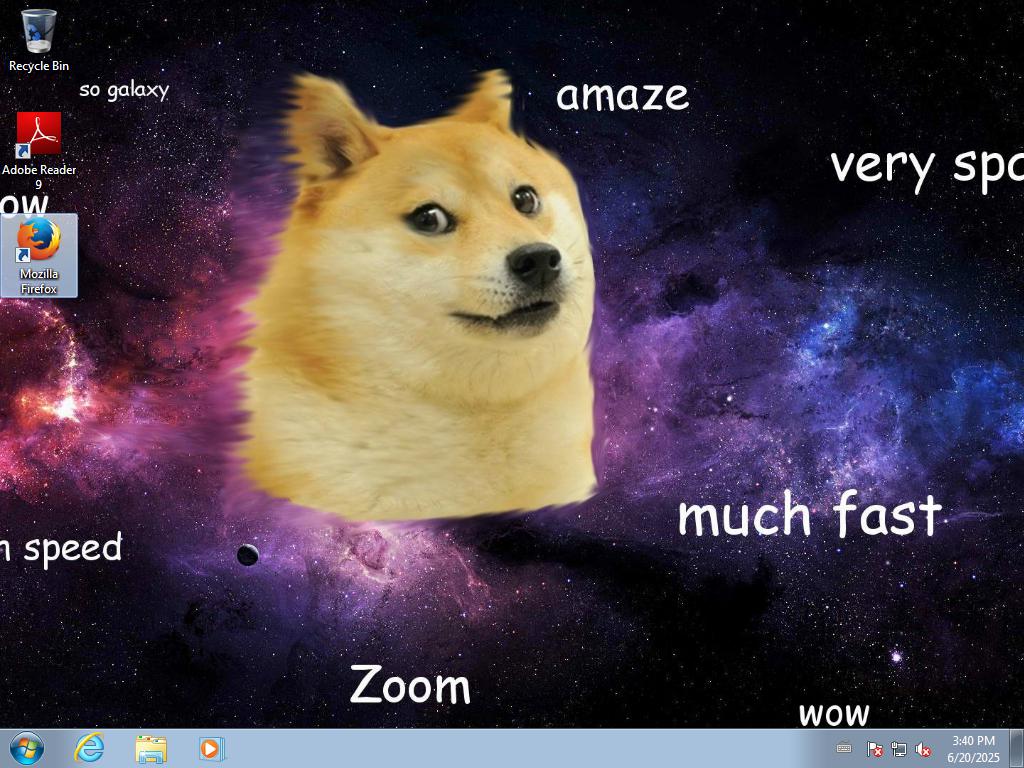Click the Show desktop button strip
Screen dimensions: 1024x768
1017,748
